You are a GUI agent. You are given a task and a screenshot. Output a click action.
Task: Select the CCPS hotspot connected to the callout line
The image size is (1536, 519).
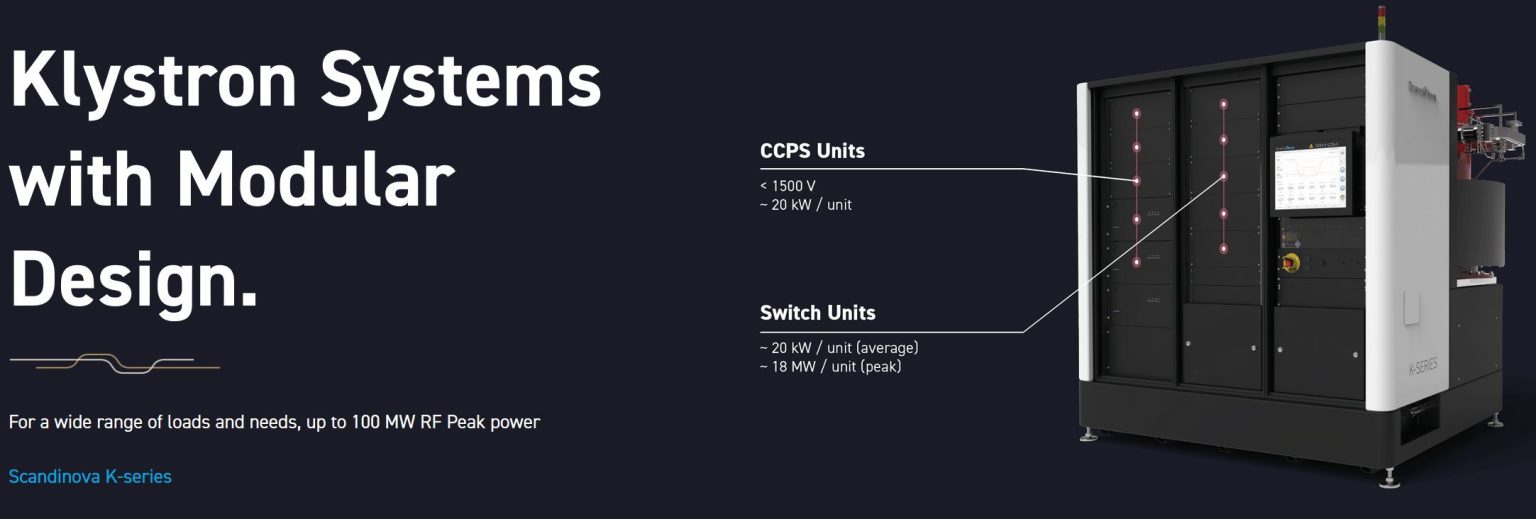pyautogui.click(x=1136, y=181)
